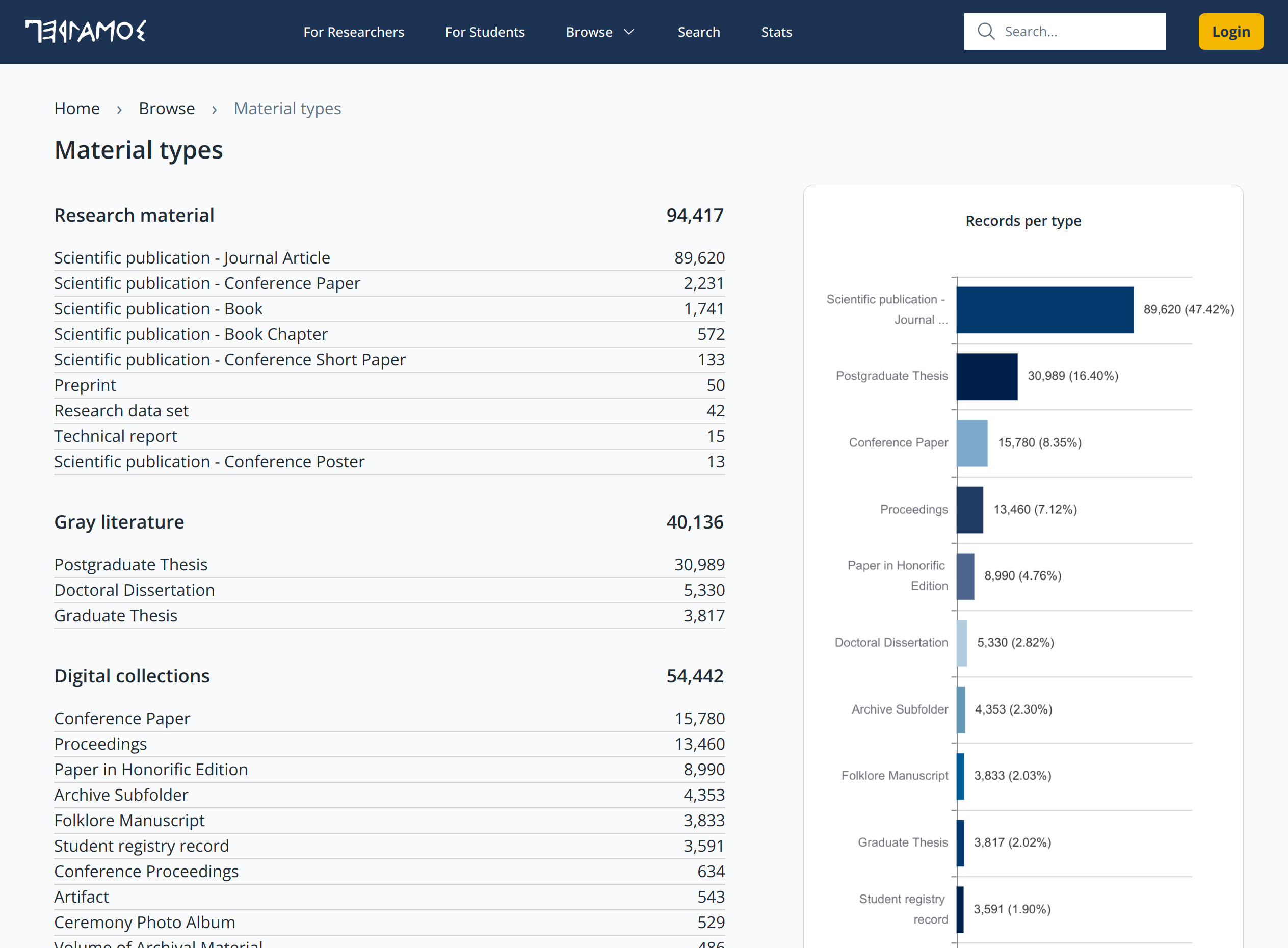This screenshot has width=1288, height=948.
Task: Open Scientific publication - Conference Paper row
Action: (x=389, y=283)
